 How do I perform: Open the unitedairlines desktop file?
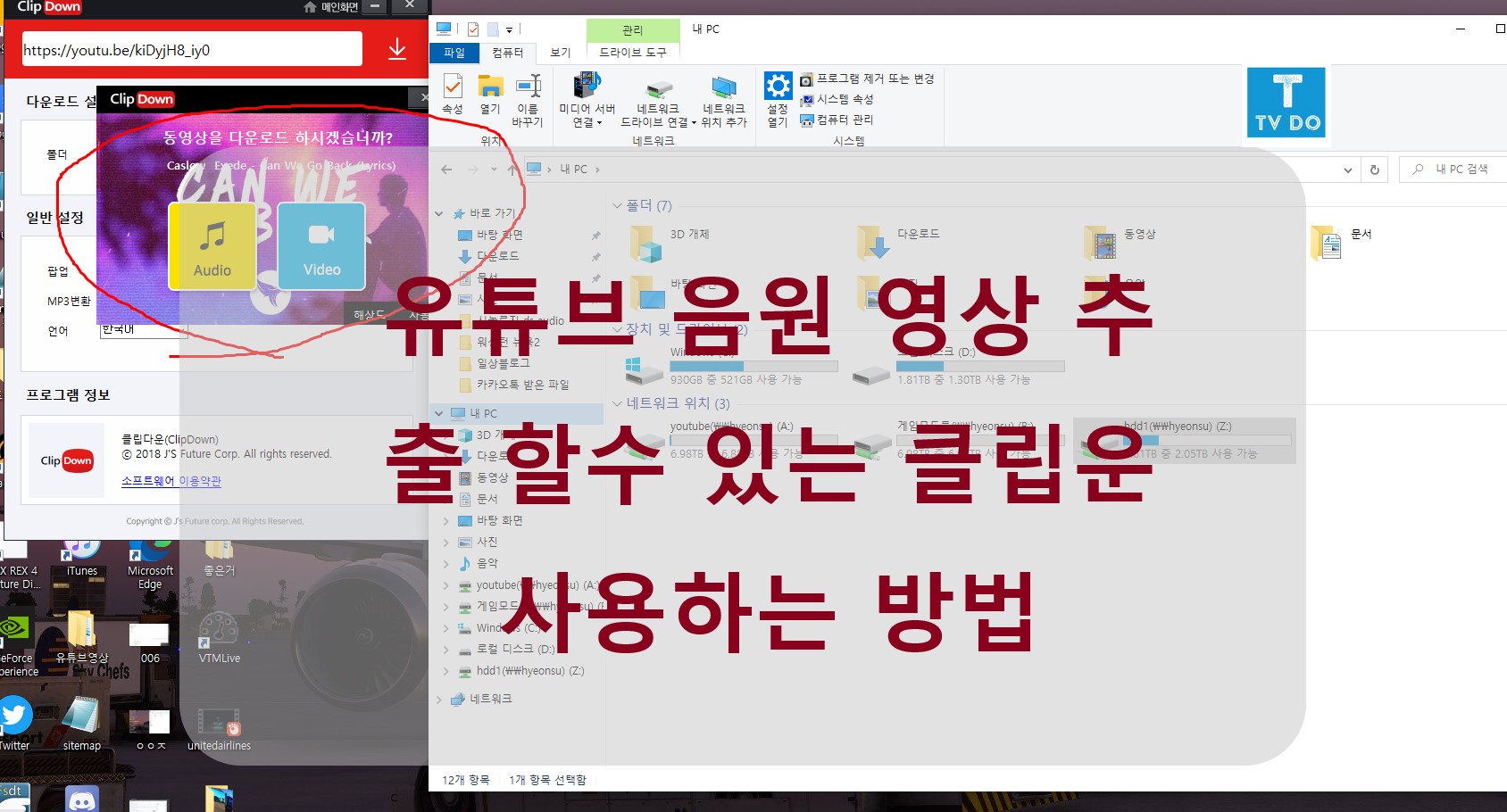tap(219, 730)
